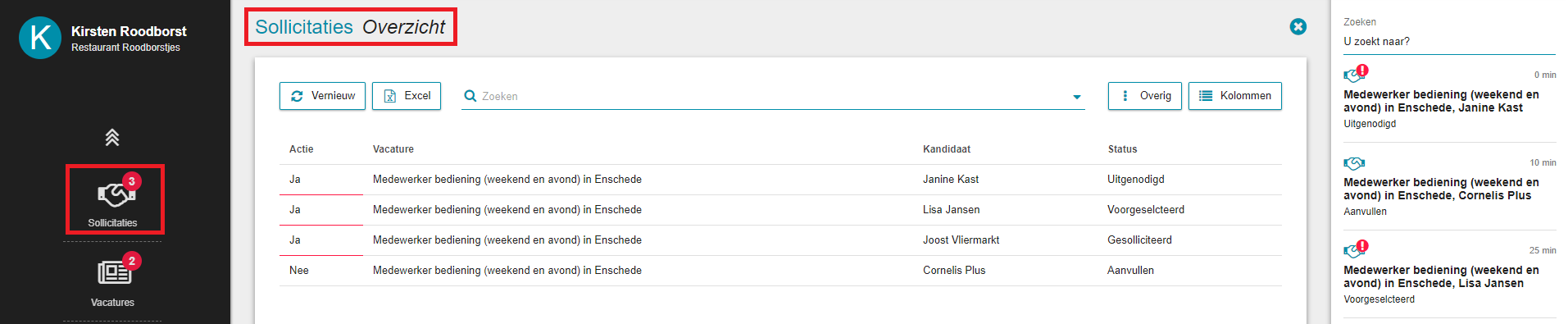
Task: Open the Sollicitaties handshake icon in sidebar
Action: tap(116, 194)
